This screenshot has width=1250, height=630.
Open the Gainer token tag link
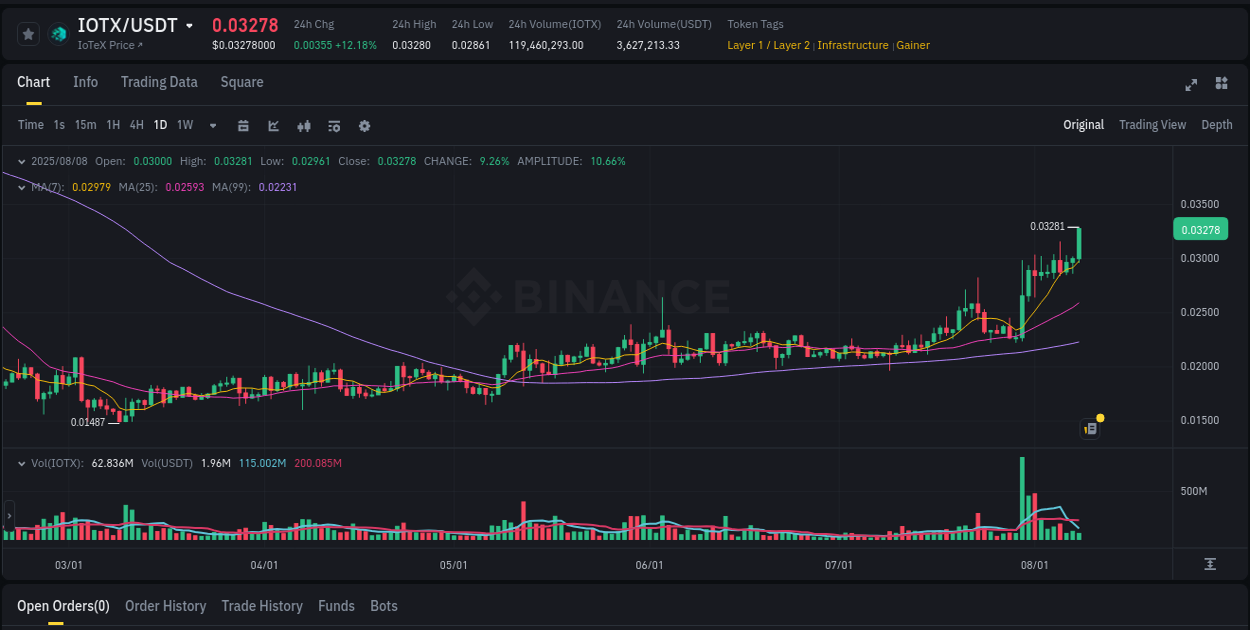pyautogui.click(x=912, y=45)
